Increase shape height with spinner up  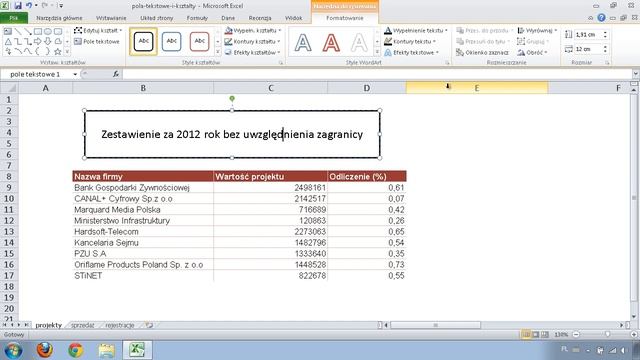(x=605, y=33)
